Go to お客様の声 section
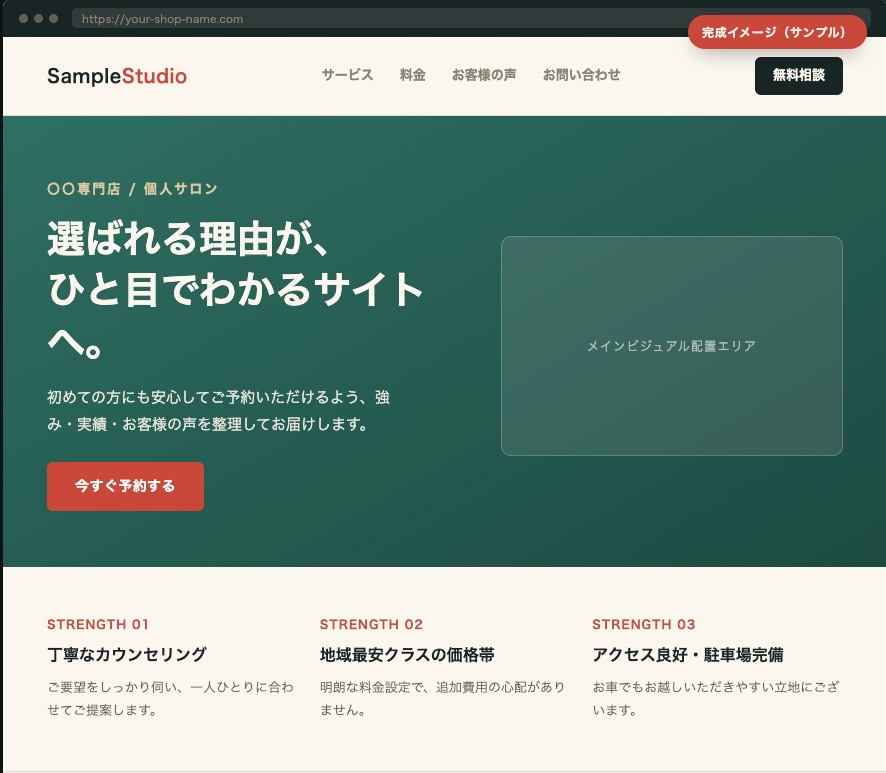 pos(484,75)
